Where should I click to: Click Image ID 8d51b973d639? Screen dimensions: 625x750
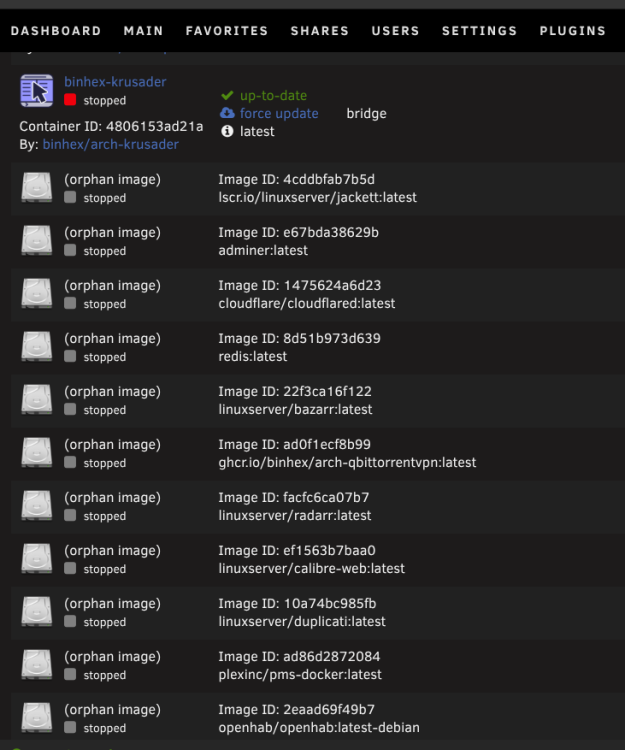(299, 339)
